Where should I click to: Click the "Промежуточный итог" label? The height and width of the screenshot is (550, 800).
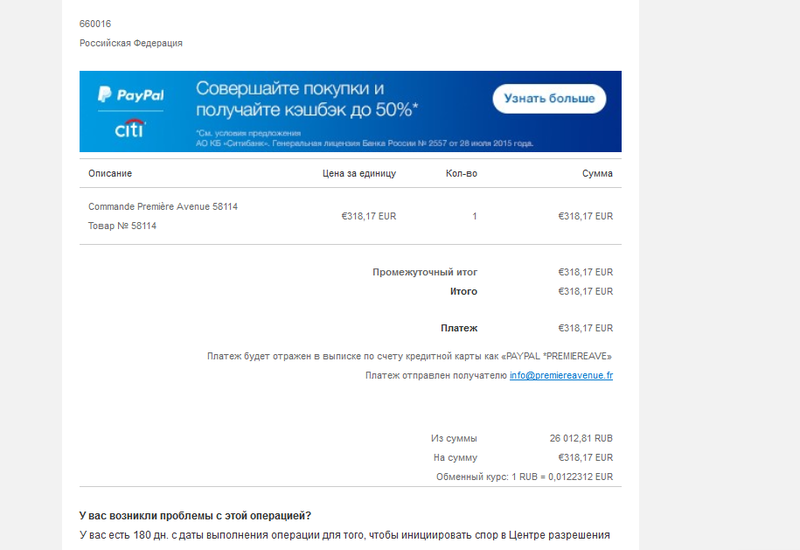[425, 272]
